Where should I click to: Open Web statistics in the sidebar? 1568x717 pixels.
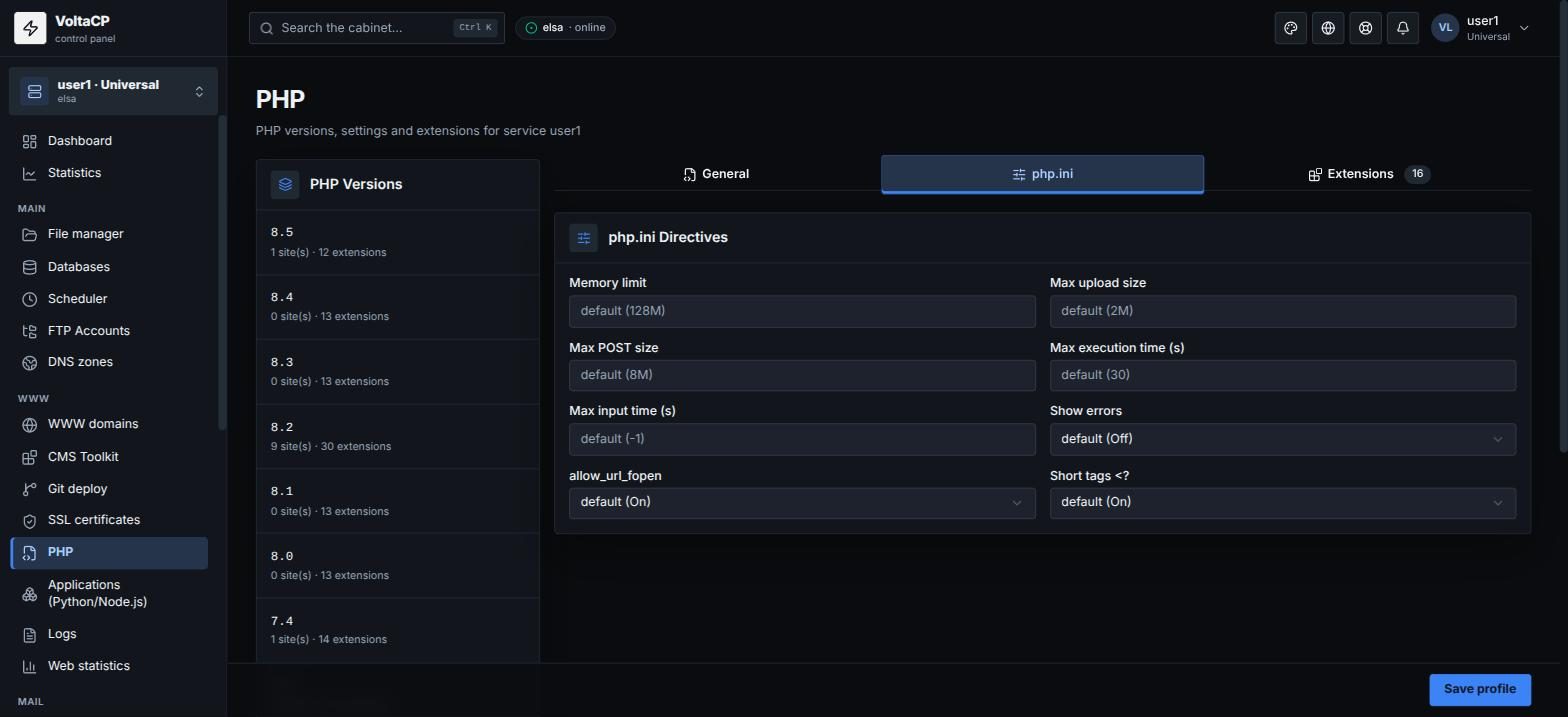coord(110,666)
